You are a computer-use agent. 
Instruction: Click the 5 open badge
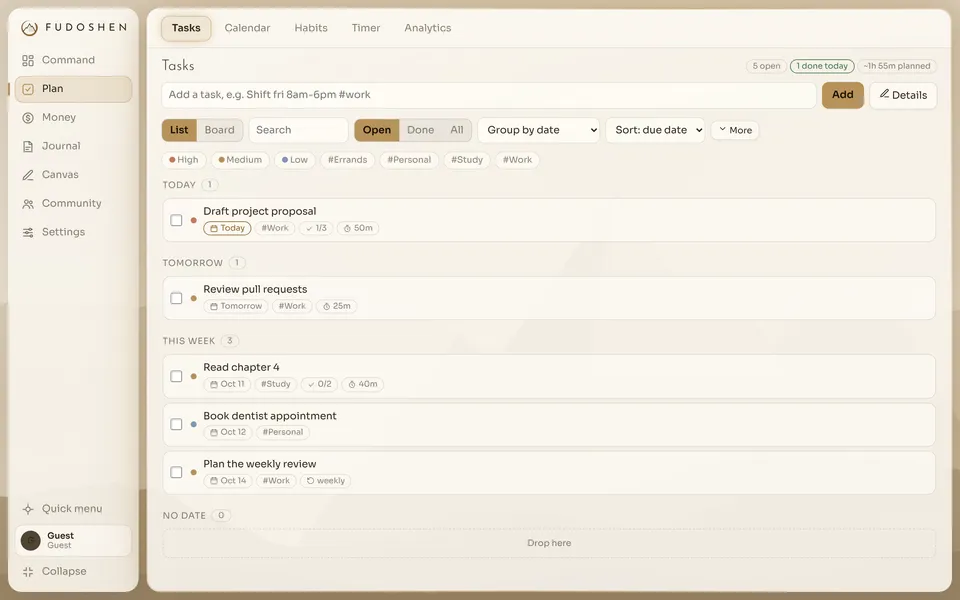767,66
